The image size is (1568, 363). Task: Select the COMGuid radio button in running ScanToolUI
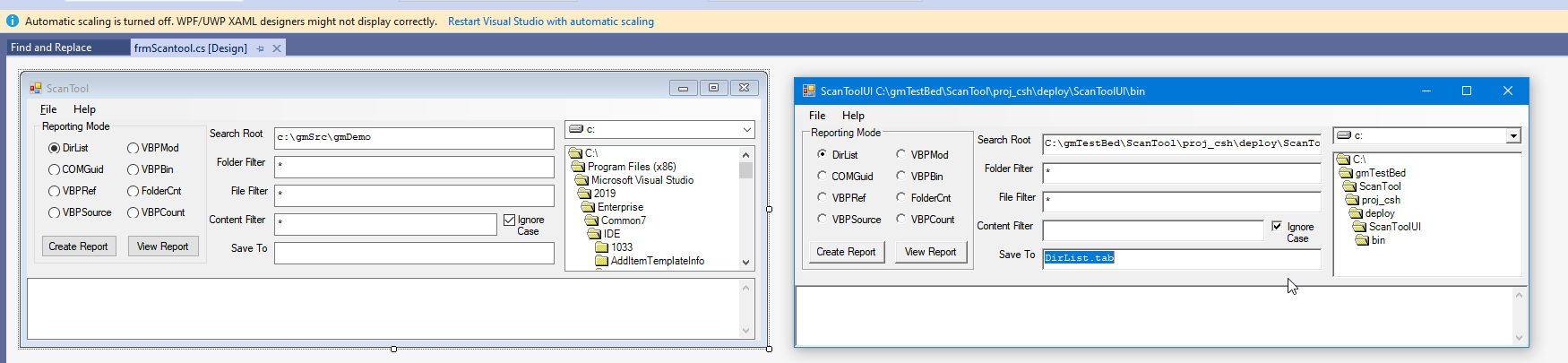coord(822,176)
